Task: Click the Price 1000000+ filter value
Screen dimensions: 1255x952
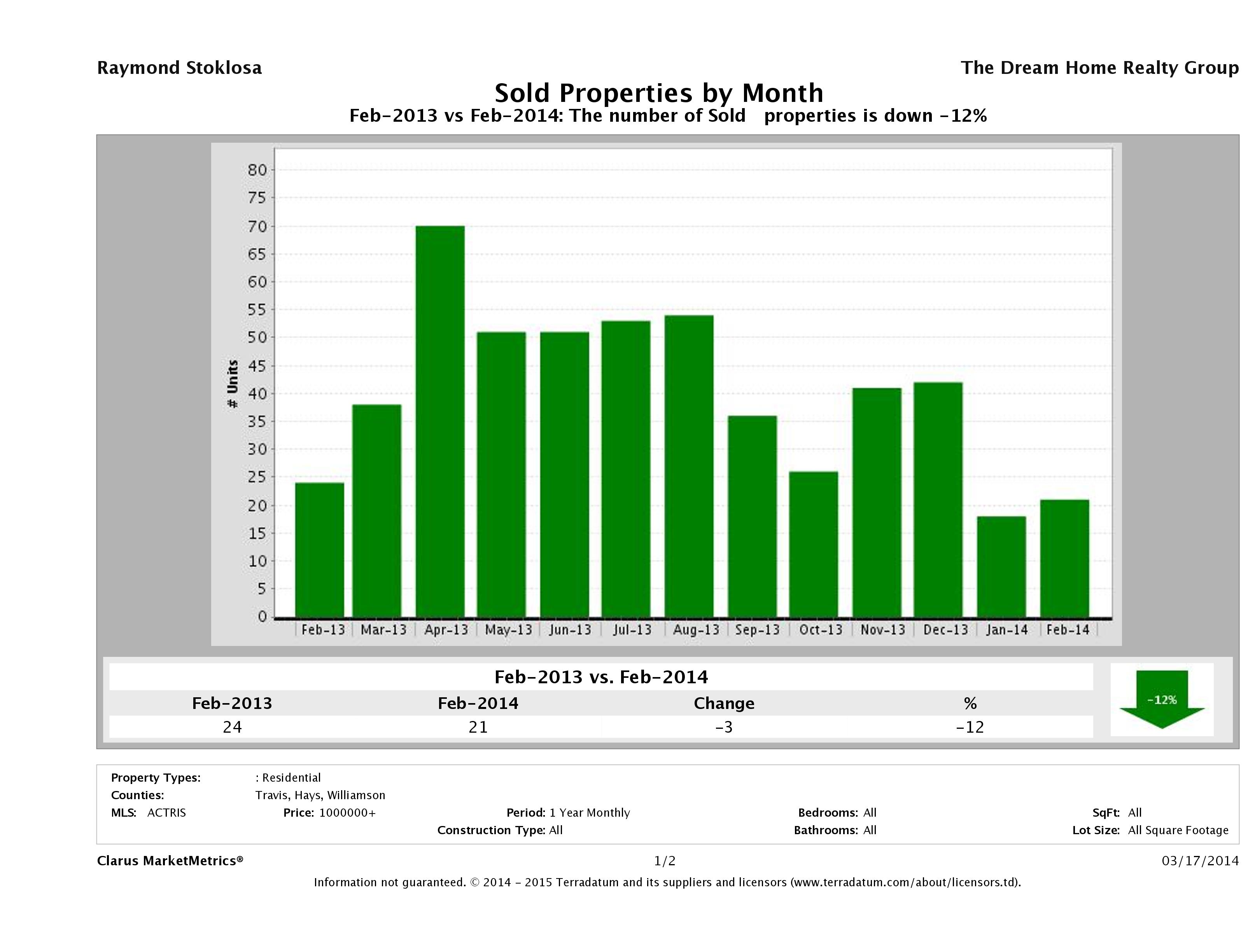Action: point(347,812)
